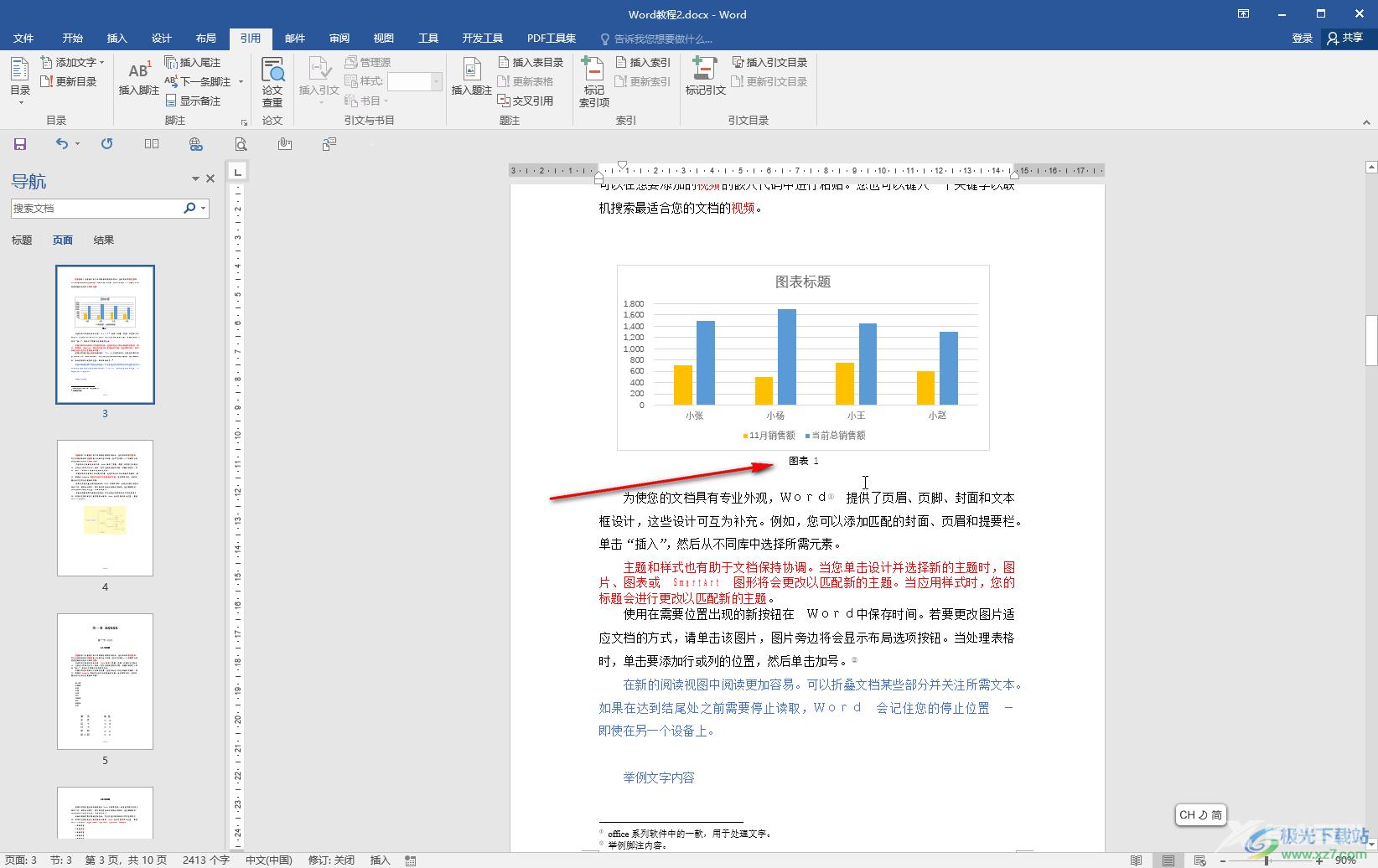This screenshot has width=1378, height=868.
Task: Show 标题 headings in navigation pane
Action: point(22,240)
